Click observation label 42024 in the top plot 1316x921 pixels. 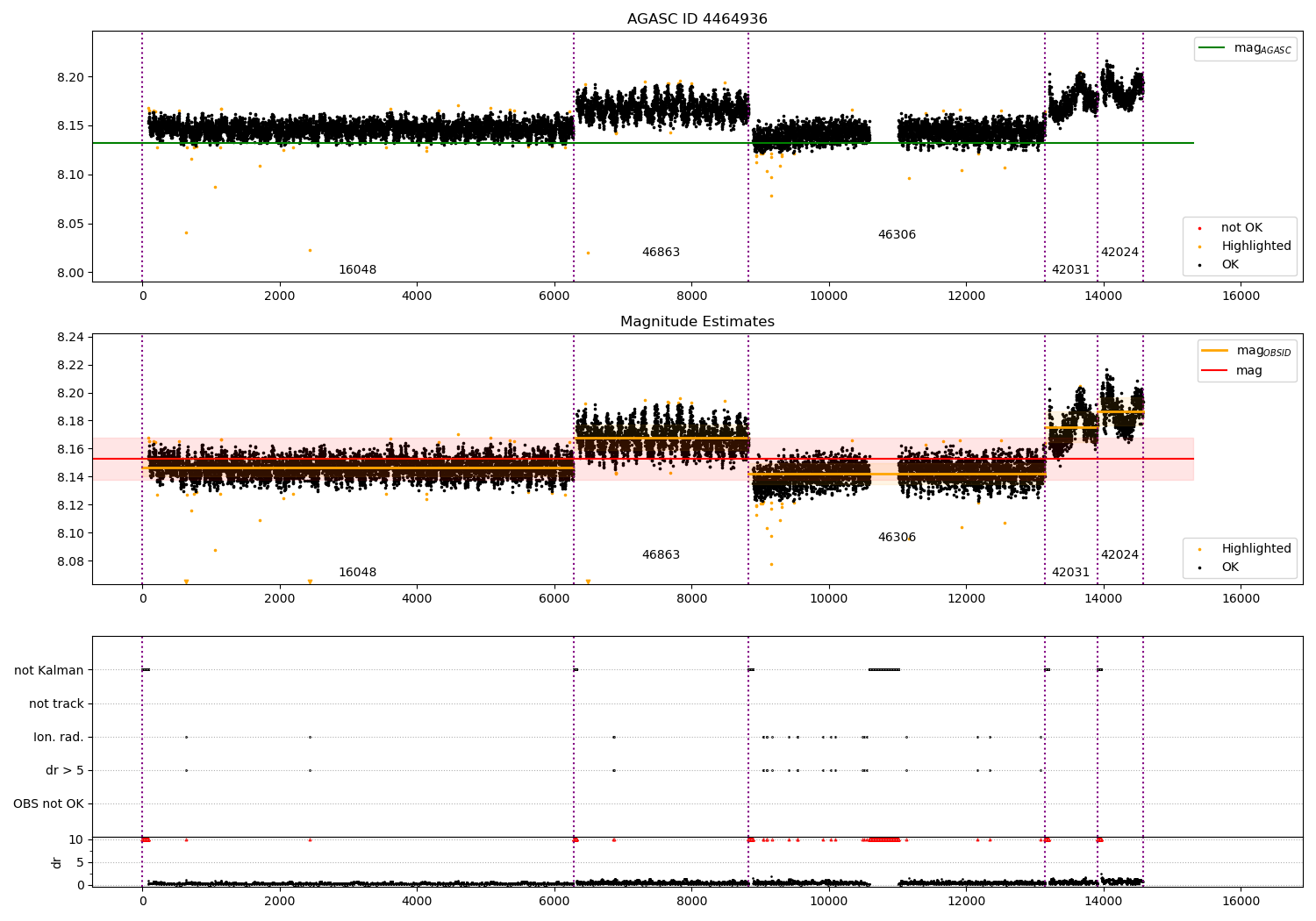click(x=1119, y=253)
